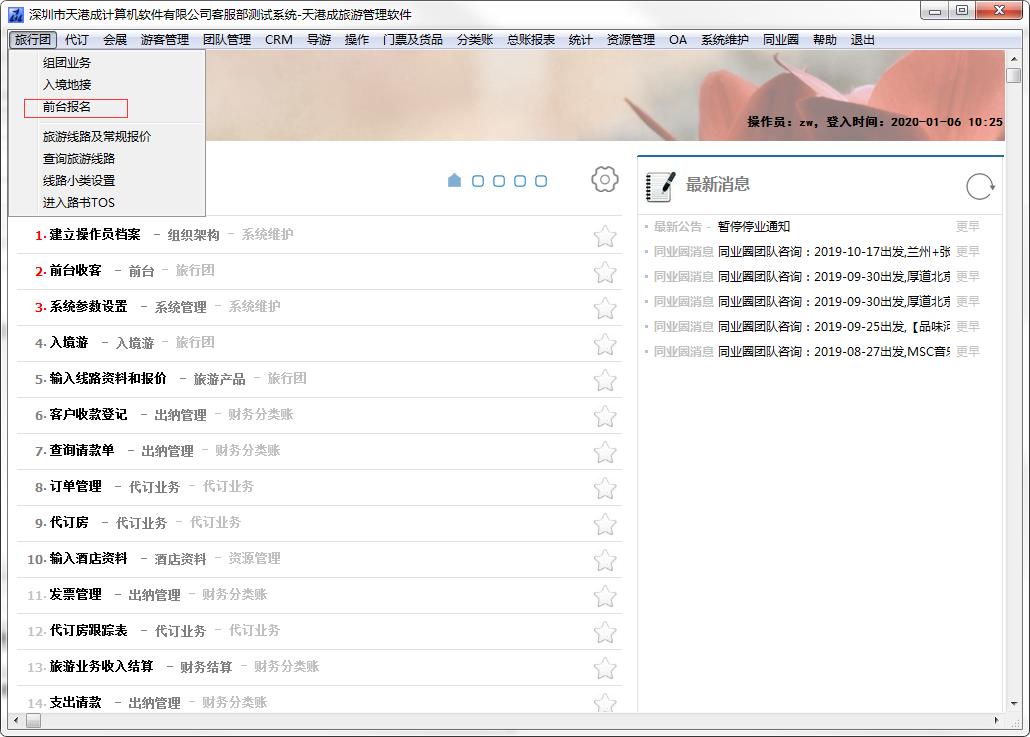Click the settings gear icon
The height and width of the screenshot is (737, 1030).
[604, 180]
